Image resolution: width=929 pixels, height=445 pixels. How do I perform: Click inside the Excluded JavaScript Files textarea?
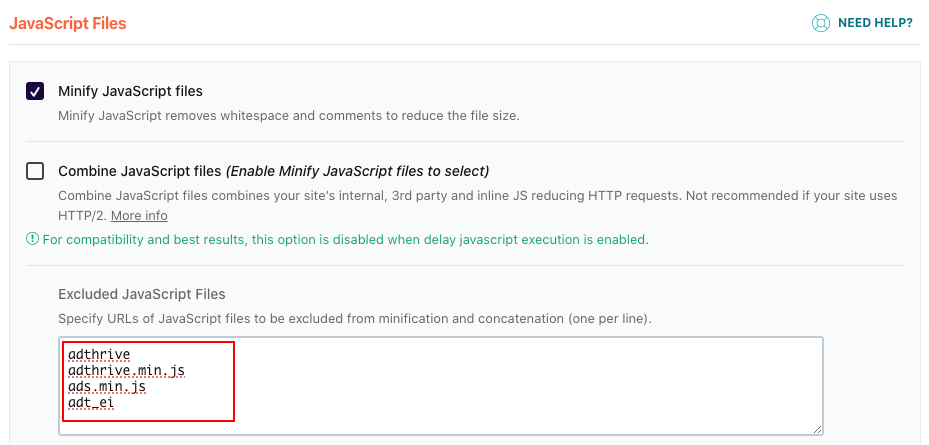(441, 386)
